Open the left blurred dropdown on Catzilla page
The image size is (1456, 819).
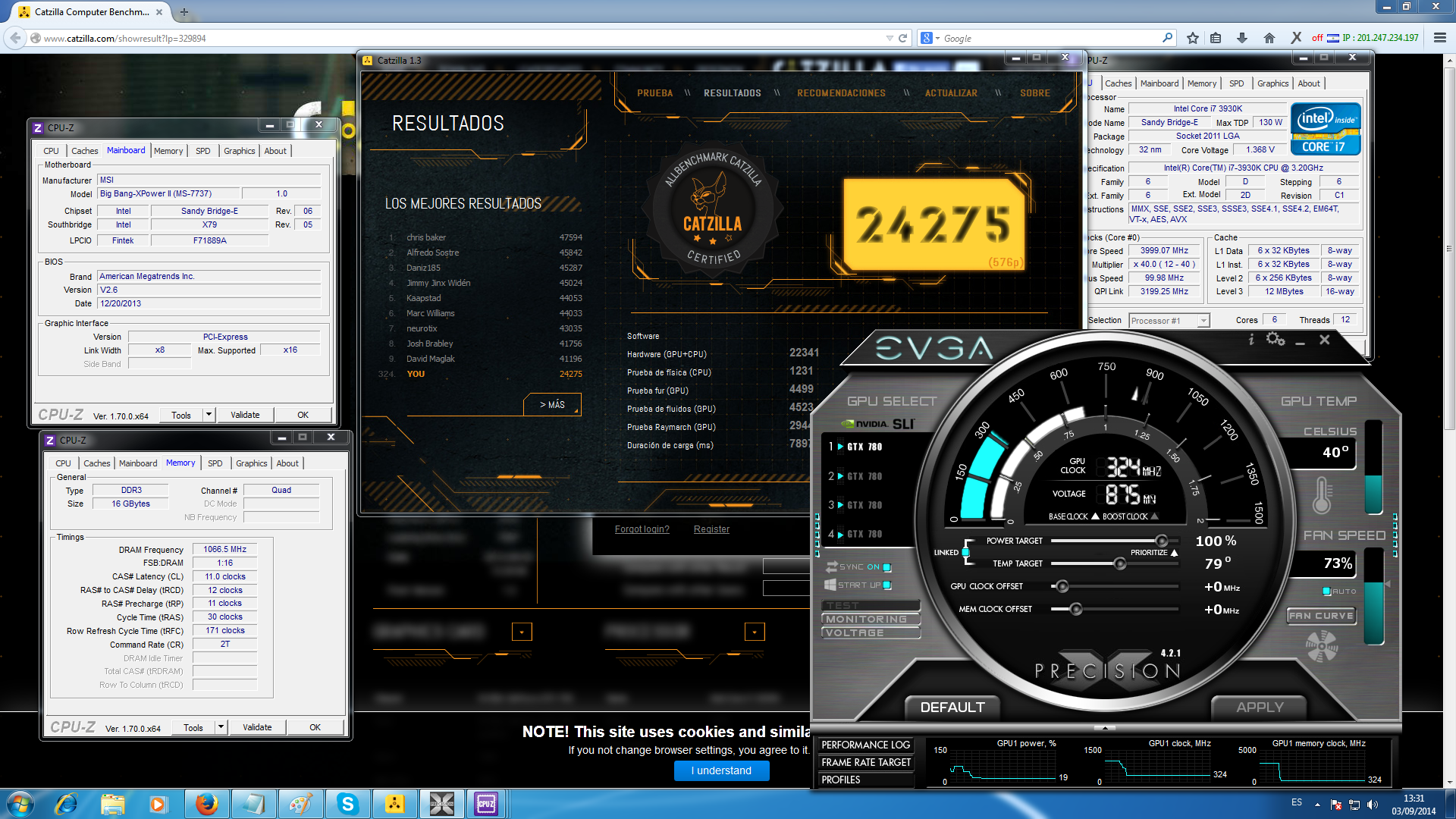(522, 632)
